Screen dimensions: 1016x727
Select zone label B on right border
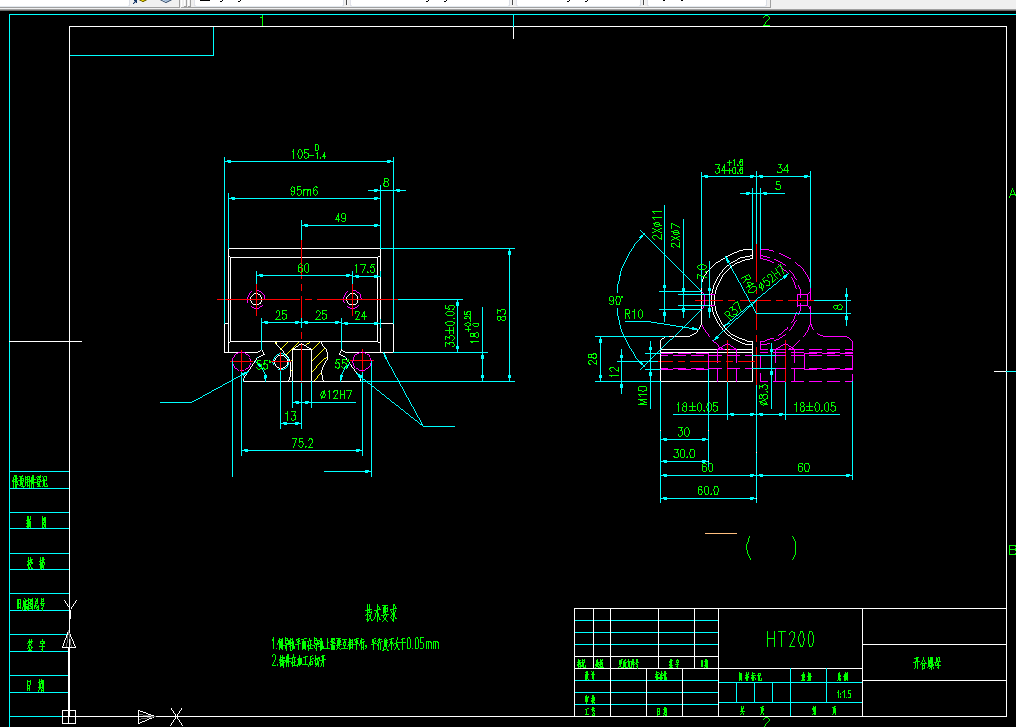click(1011, 550)
